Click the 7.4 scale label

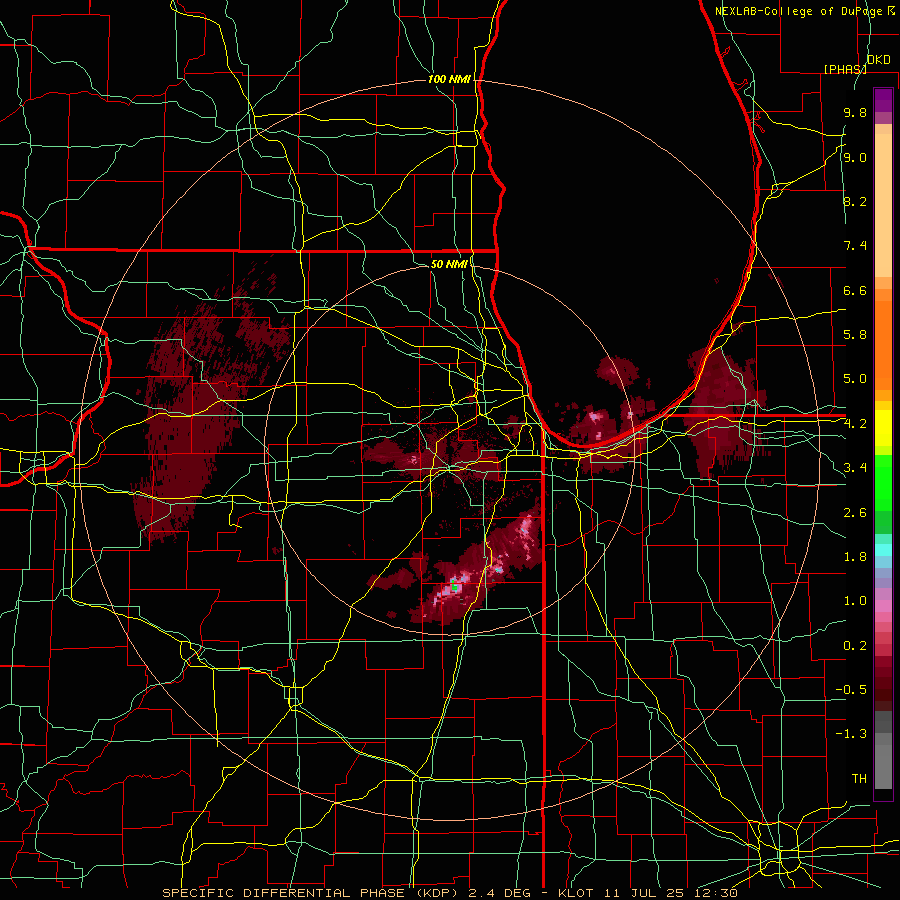(x=855, y=246)
